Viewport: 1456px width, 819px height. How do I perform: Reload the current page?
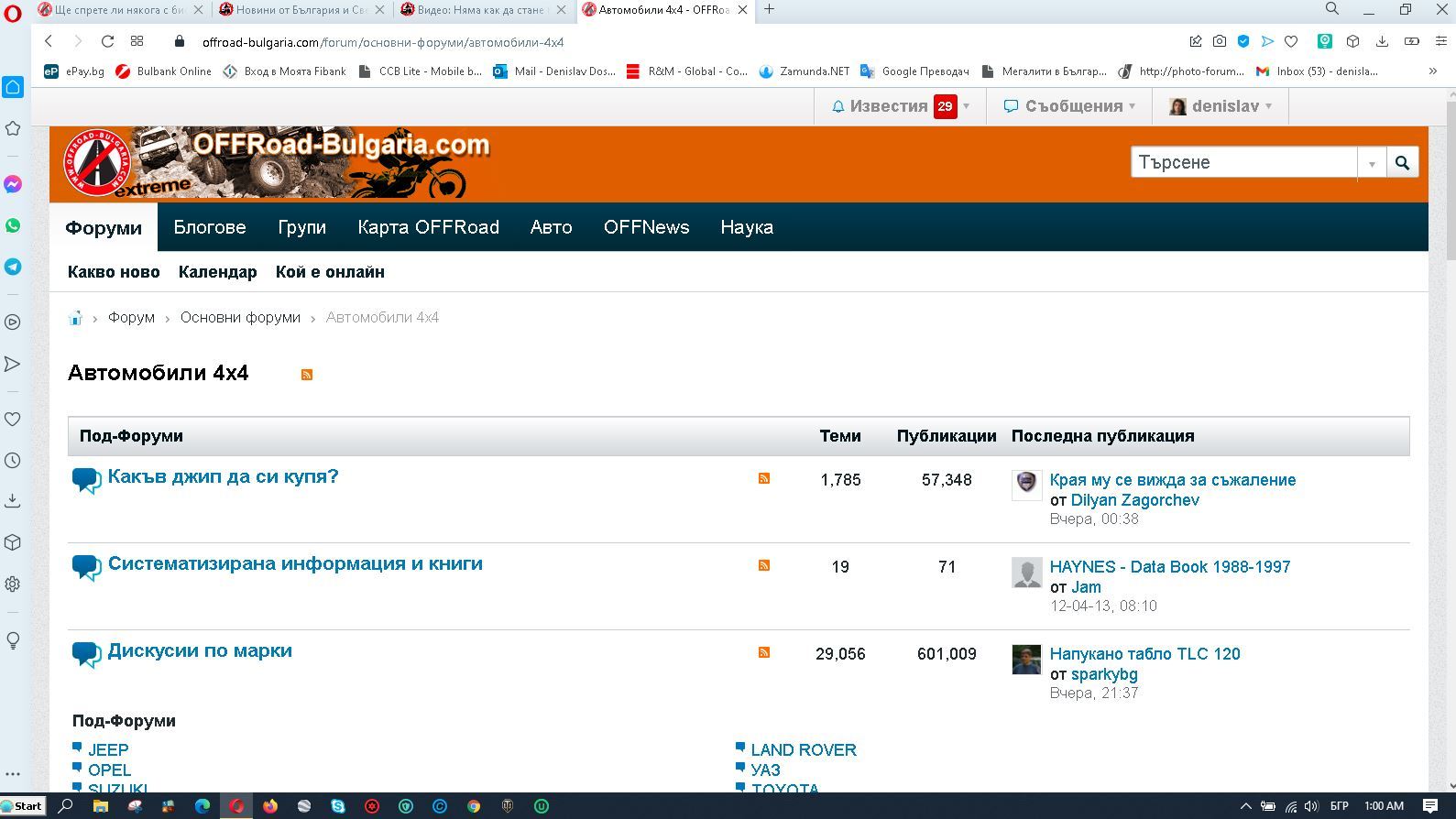point(107,41)
